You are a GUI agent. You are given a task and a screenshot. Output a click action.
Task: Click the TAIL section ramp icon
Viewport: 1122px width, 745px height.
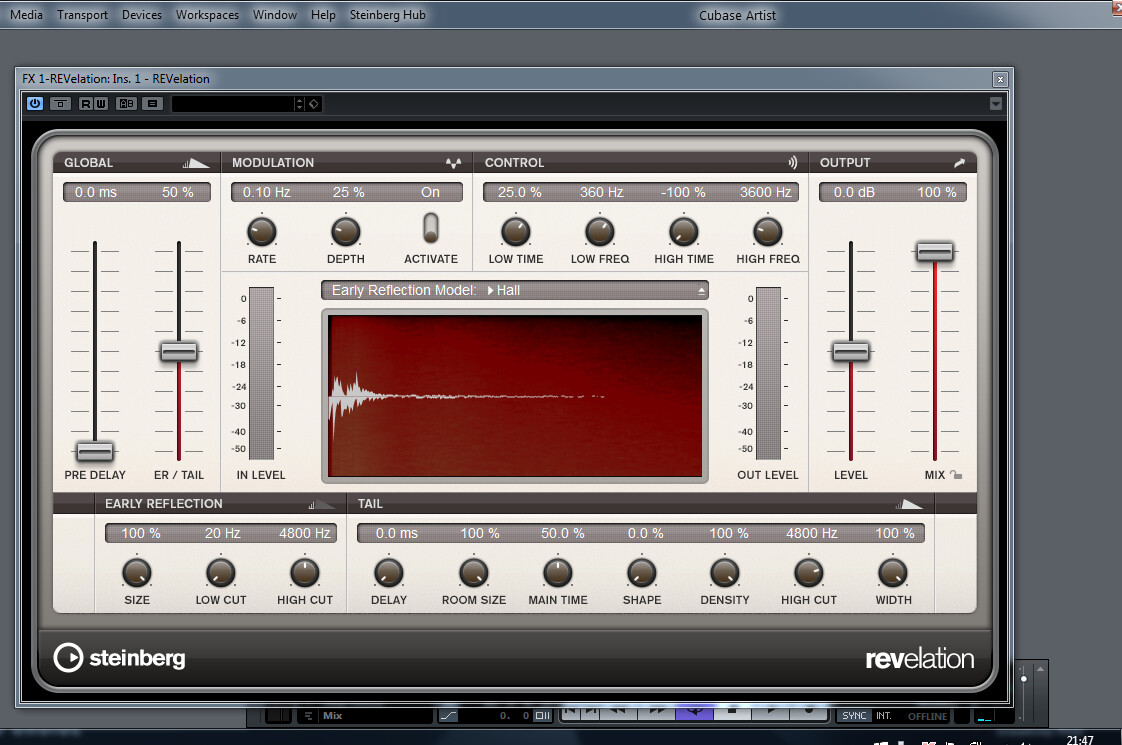909,505
